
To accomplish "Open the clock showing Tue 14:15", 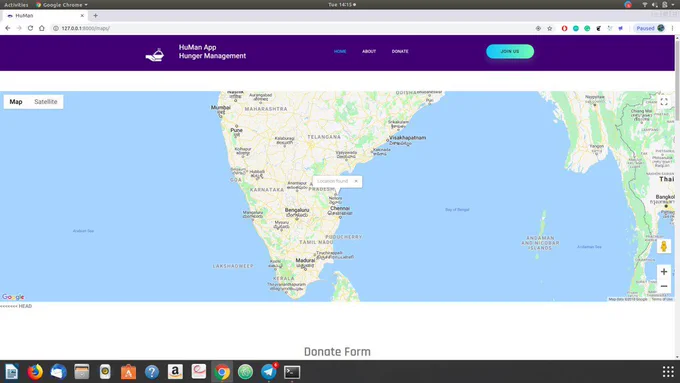I will pos(342,5).
